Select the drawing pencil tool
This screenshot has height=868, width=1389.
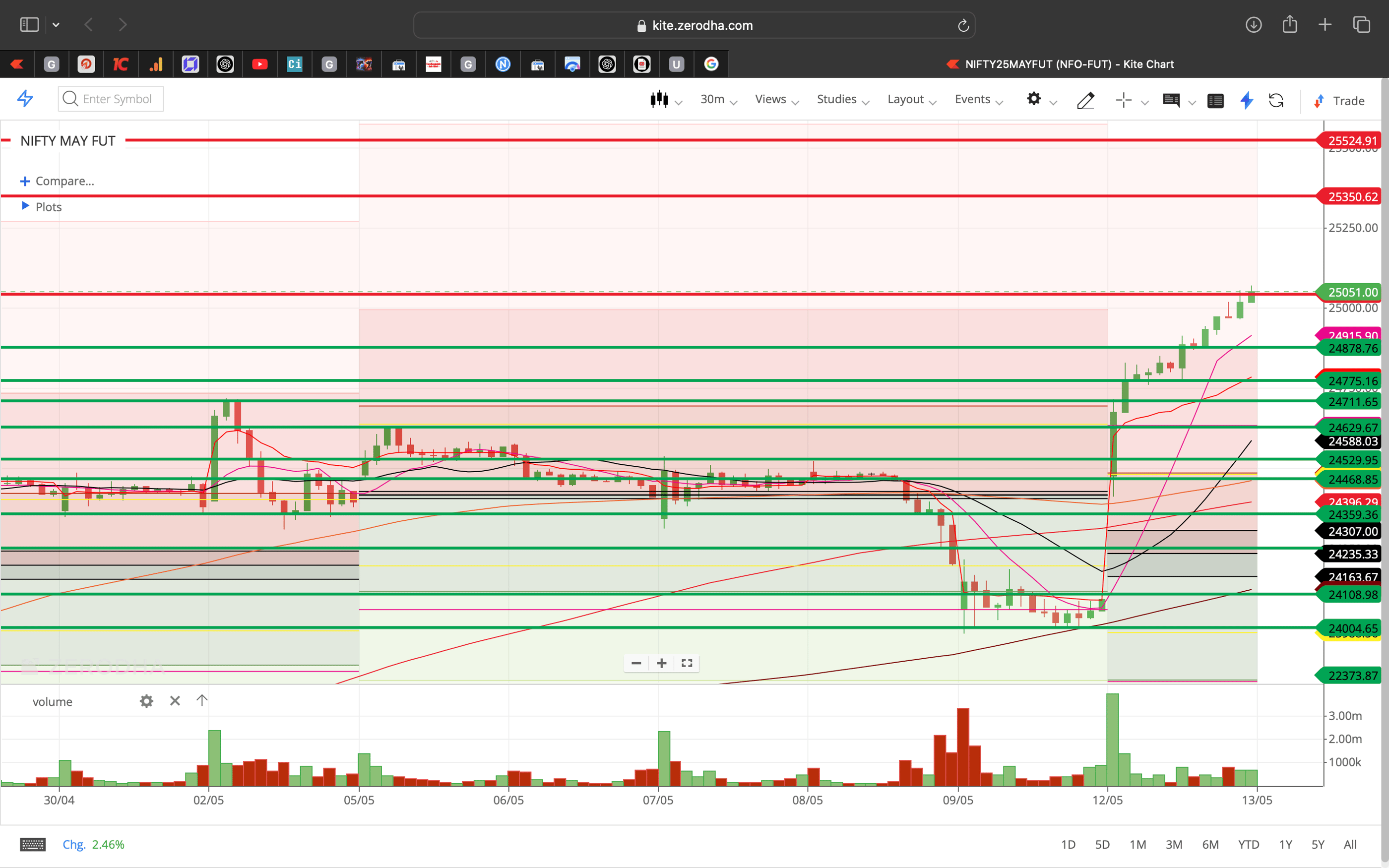[1085, 101]
